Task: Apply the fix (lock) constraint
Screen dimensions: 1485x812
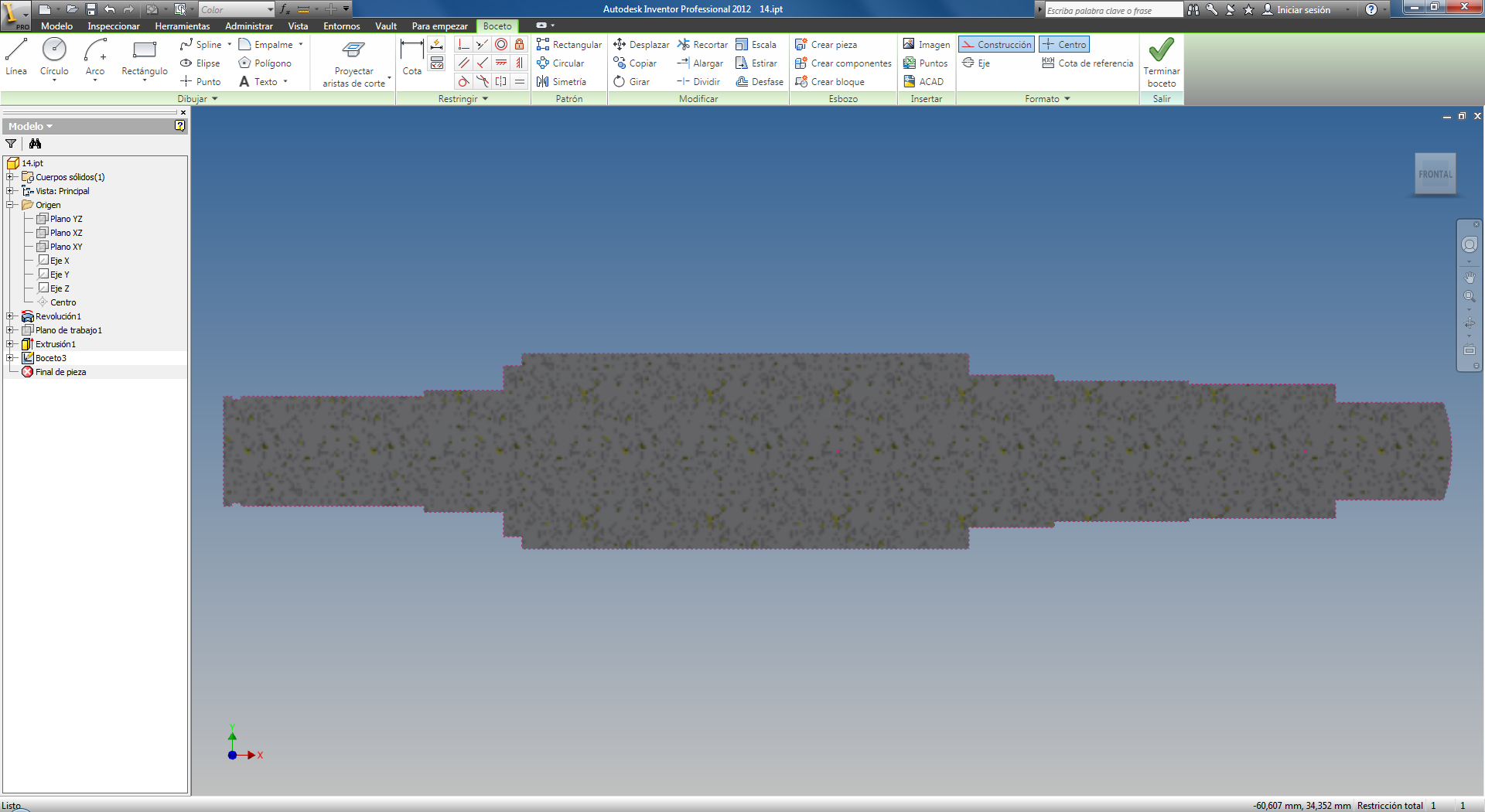Action: pyautogui.click(x=520, y=45)
